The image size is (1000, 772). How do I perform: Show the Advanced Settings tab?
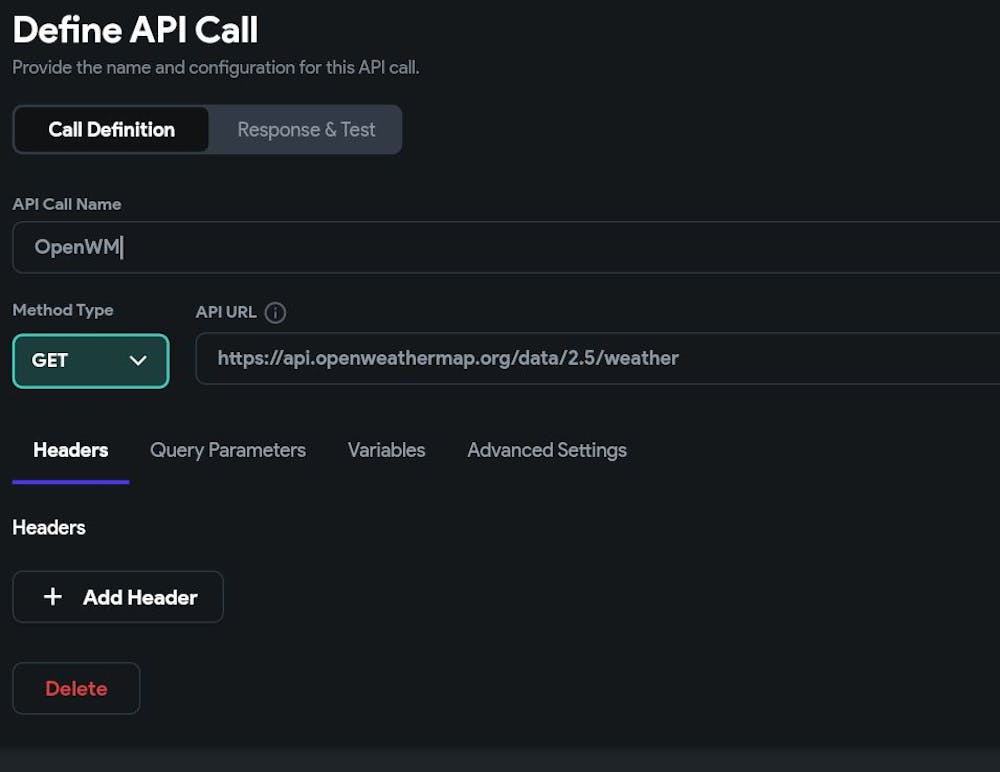(547, 450)
